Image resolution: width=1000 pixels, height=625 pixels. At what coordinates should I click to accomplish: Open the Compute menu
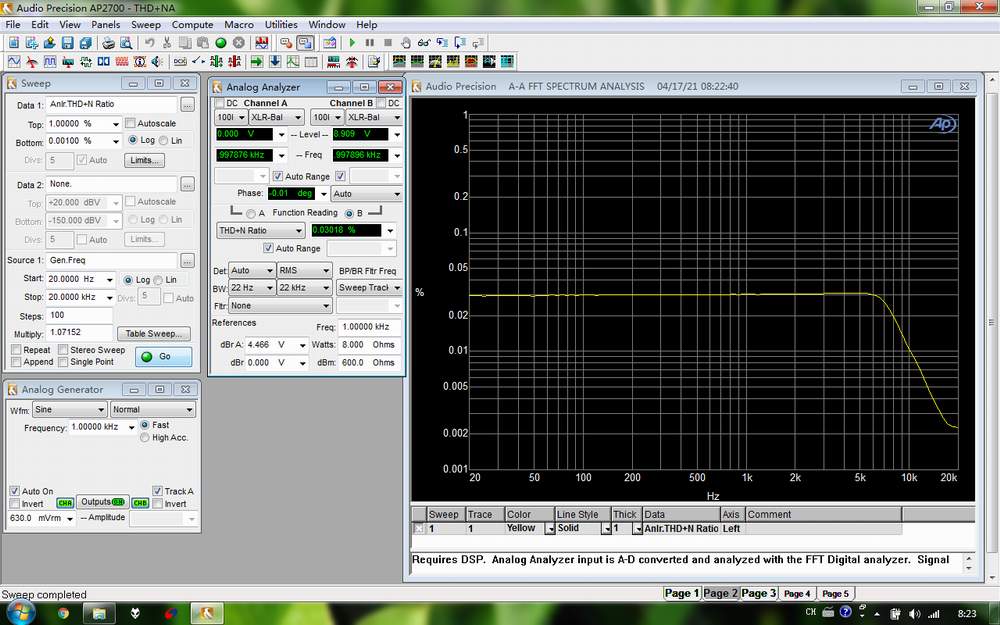pos(192,24)
